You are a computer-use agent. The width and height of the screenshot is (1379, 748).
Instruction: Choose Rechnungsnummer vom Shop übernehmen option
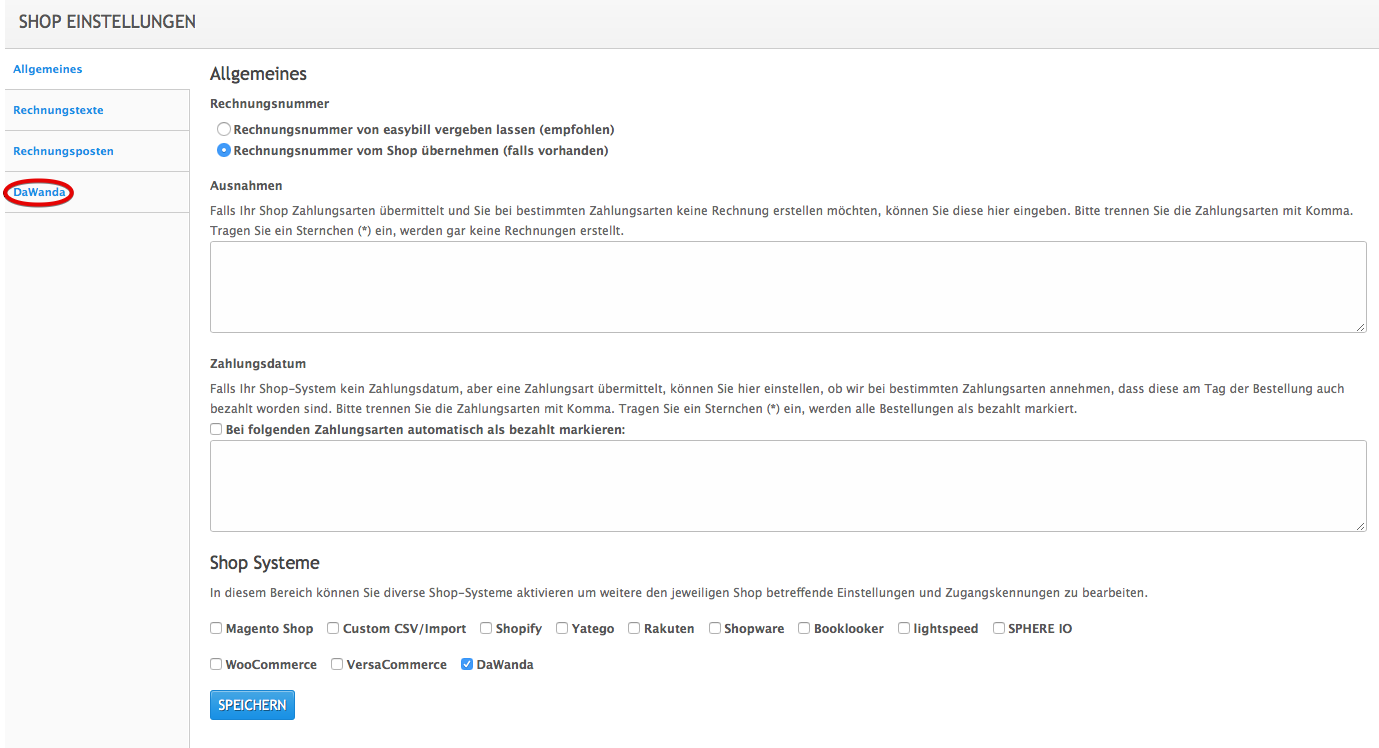[x=224, y=150]
